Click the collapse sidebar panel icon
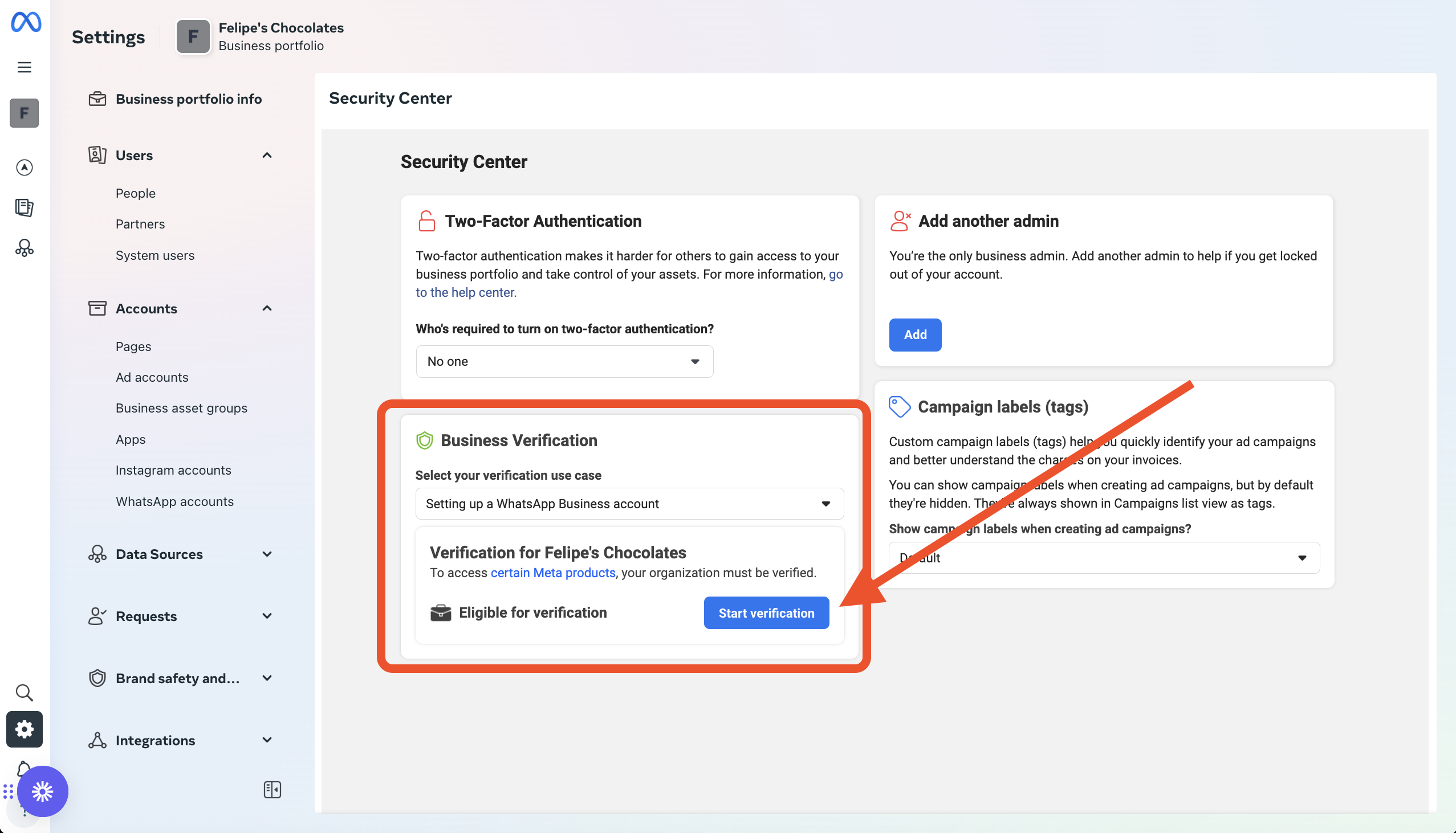The image size is (1456, 833). (x=272, y=790)
